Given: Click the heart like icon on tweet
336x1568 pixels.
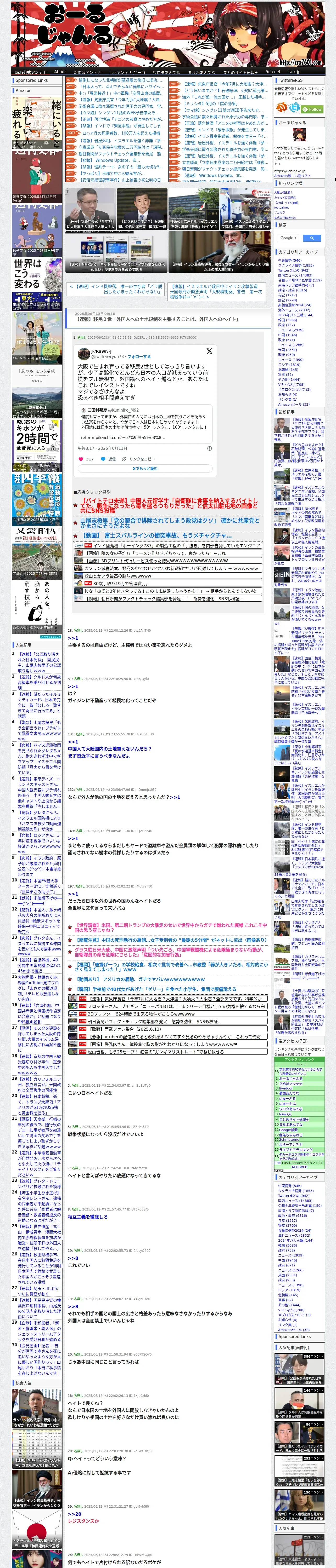Looking at the screenshot, I should tap(81, 459).
